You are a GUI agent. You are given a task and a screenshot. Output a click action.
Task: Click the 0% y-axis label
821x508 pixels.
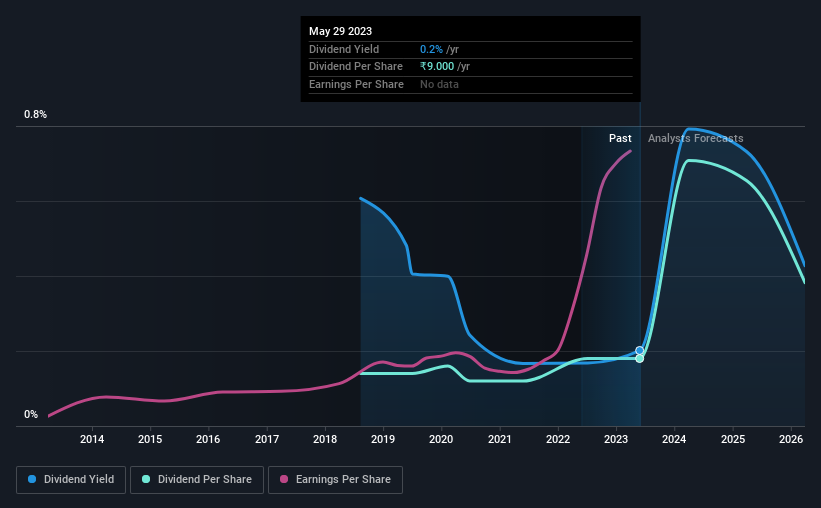coord(31,414)
